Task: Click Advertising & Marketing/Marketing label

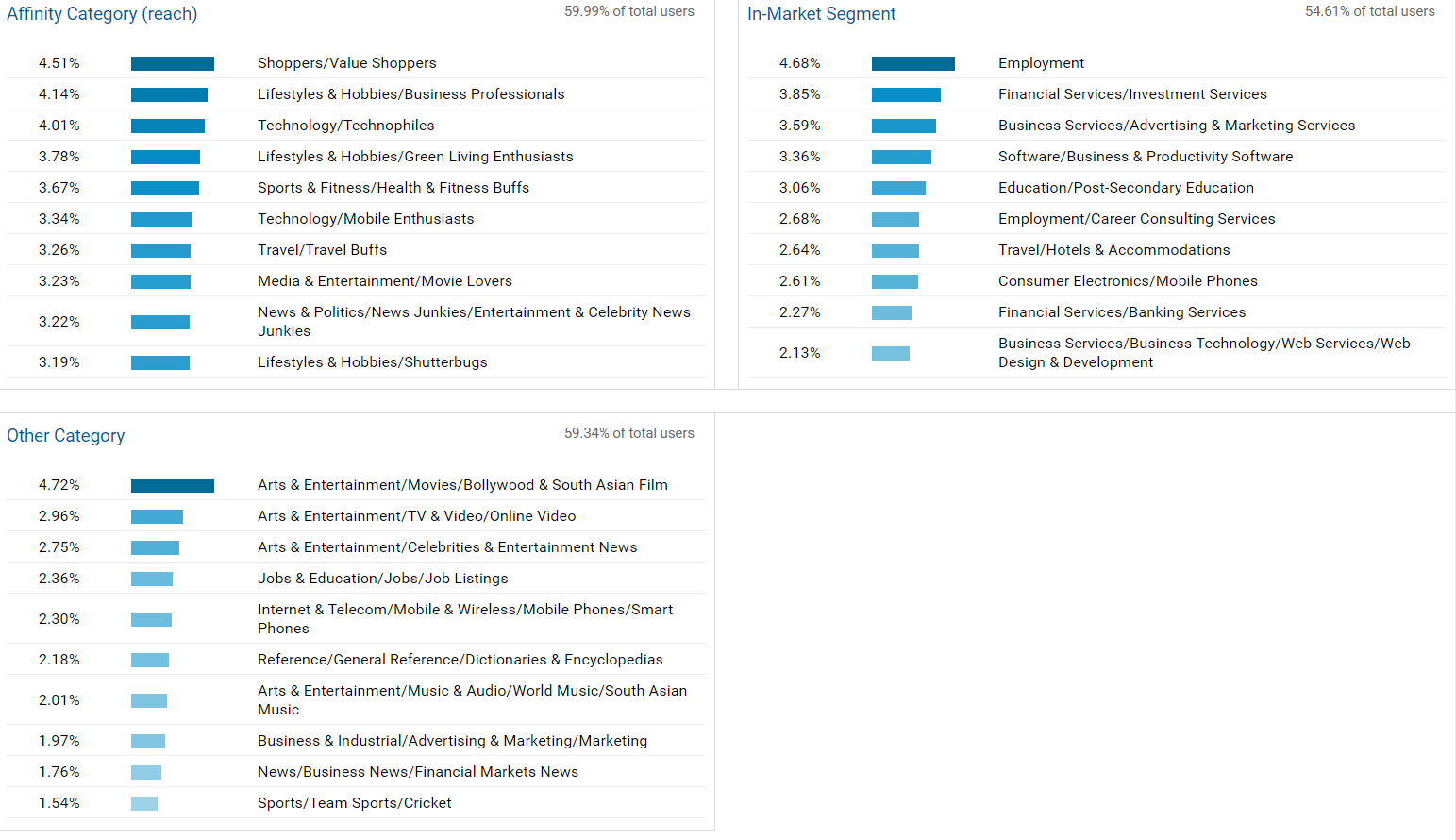Action: pyautogui.click(x=453, y=741)
